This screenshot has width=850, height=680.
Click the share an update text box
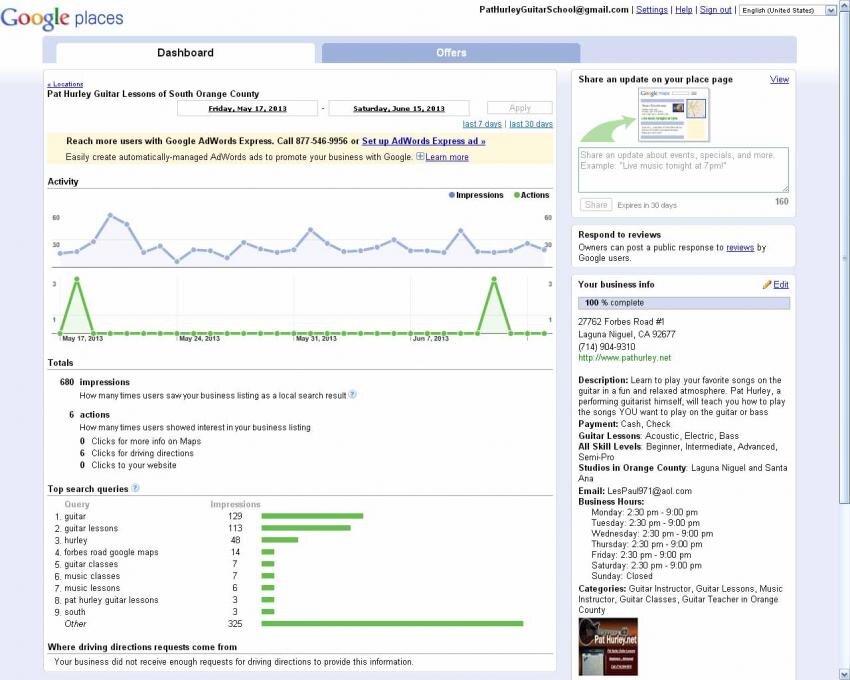coord(683,170)
